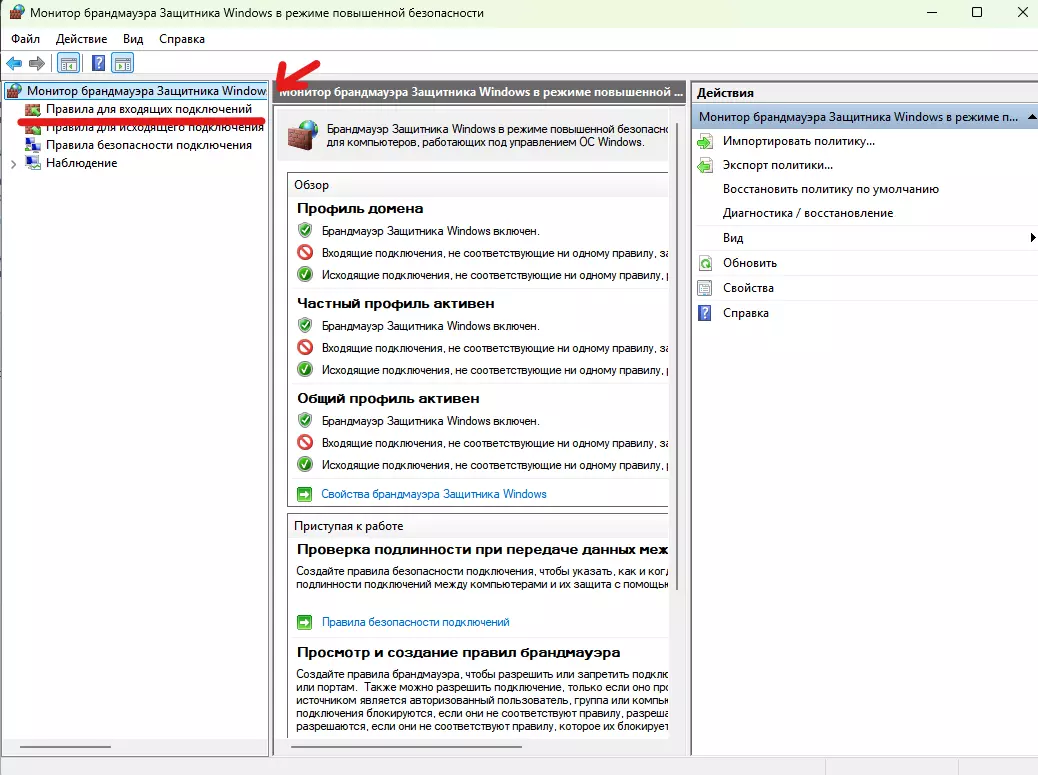Open the Действие menu
Viewport: 1038px width, 775px height.
click(x=81, y=39)
